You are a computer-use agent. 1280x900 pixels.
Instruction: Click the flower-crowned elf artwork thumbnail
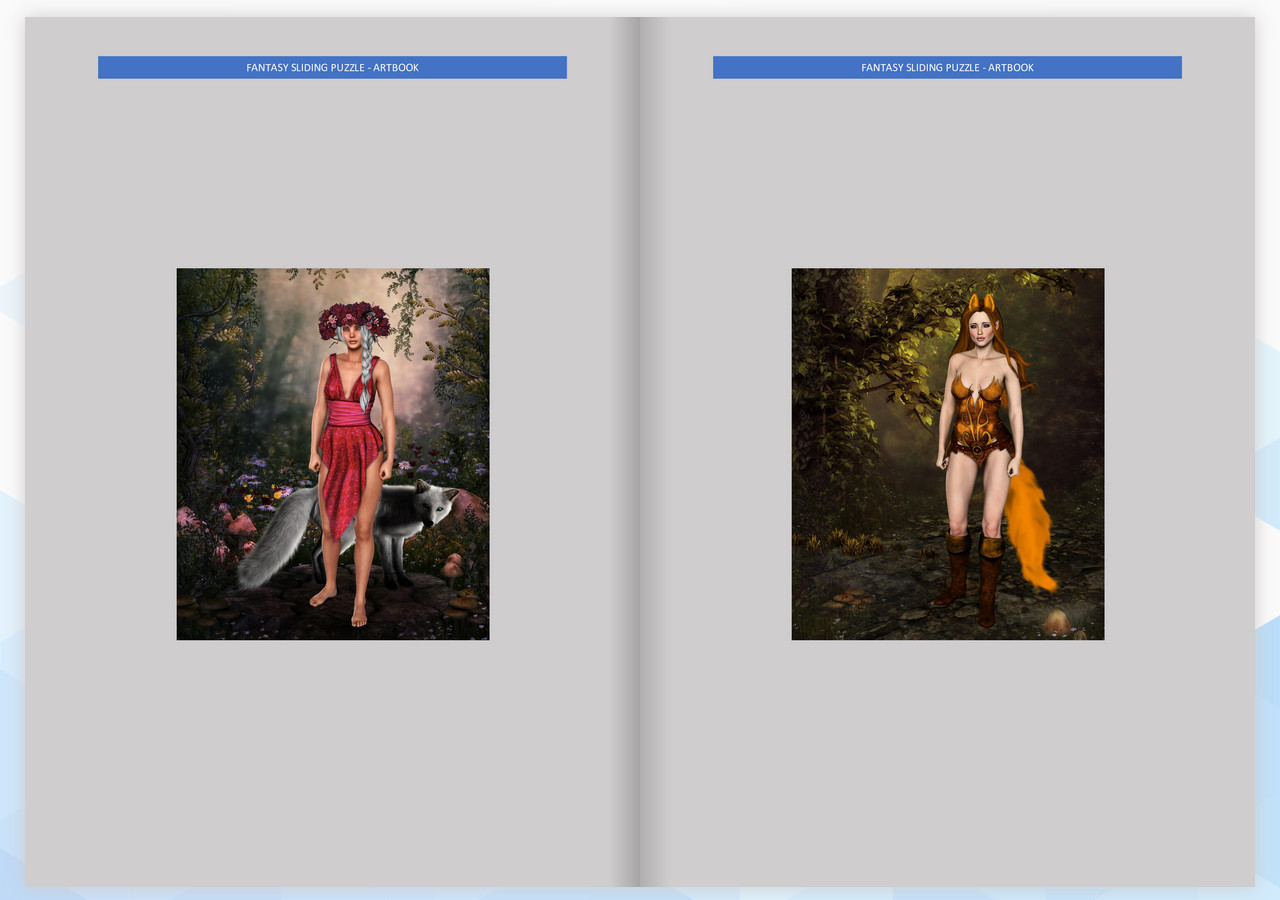(x=332, y=453)
